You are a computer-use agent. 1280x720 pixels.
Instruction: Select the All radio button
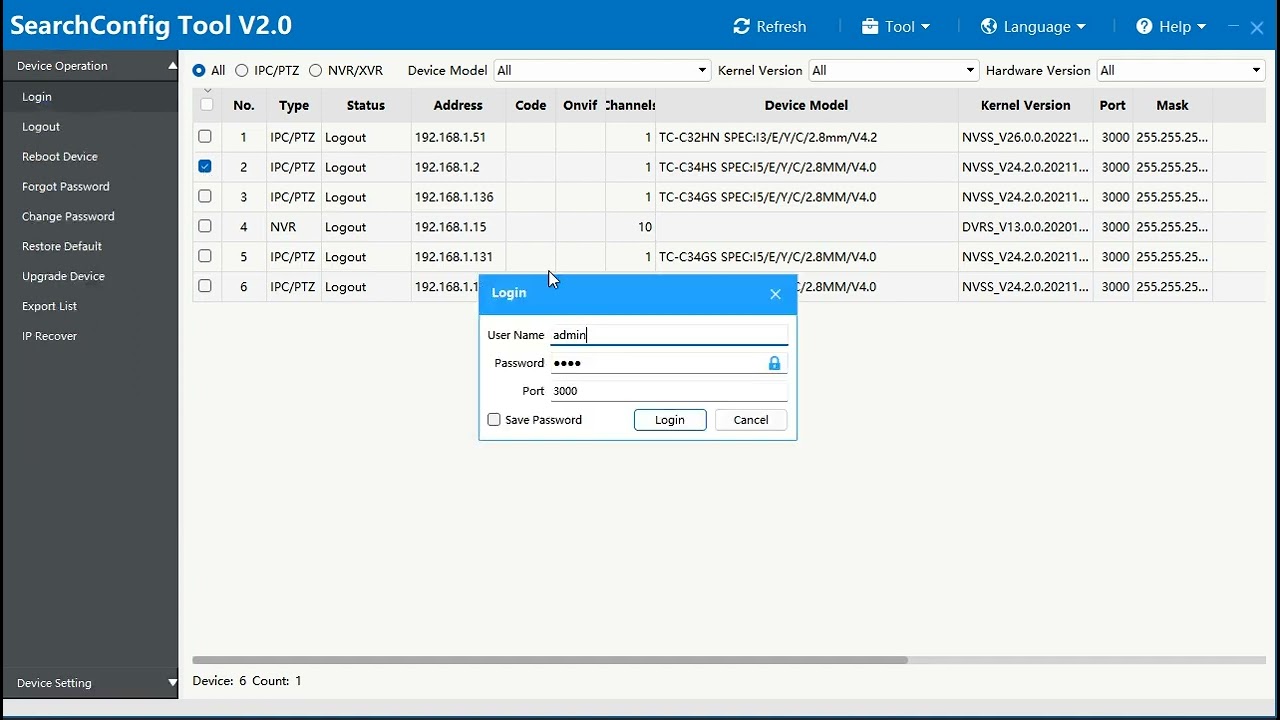click(x=199, y=71)
